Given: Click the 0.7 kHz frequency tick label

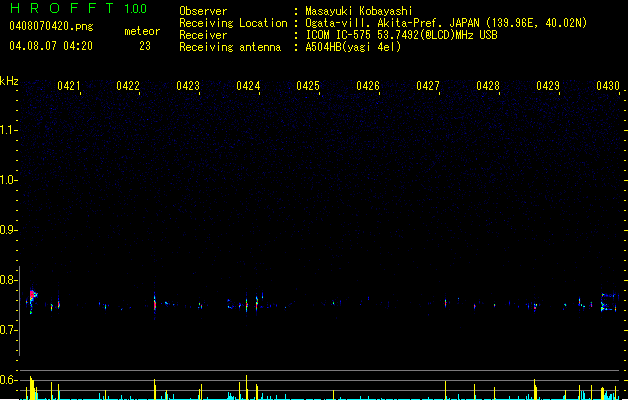Looking at the screenshot, I should (x=8, y=330).
